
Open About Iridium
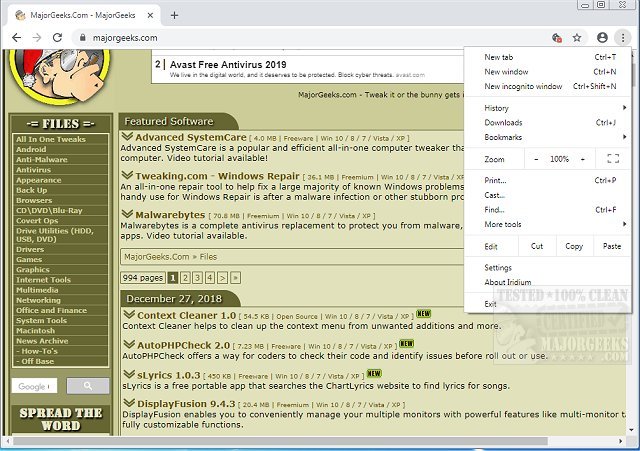click(548, 282)
